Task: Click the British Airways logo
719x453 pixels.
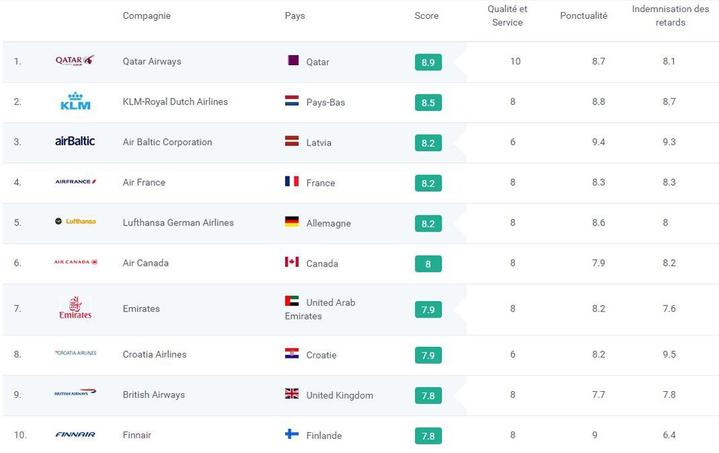Action: pyautogui.click(x=75, y=392)
